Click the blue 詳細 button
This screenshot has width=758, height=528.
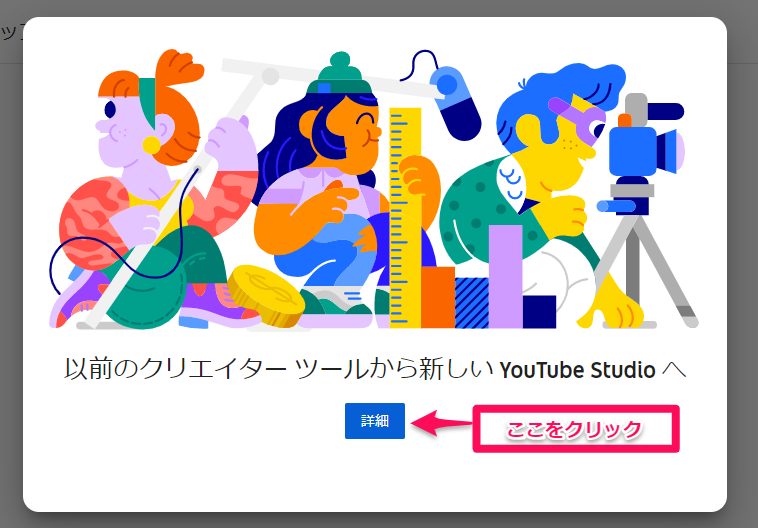point(375,421)
